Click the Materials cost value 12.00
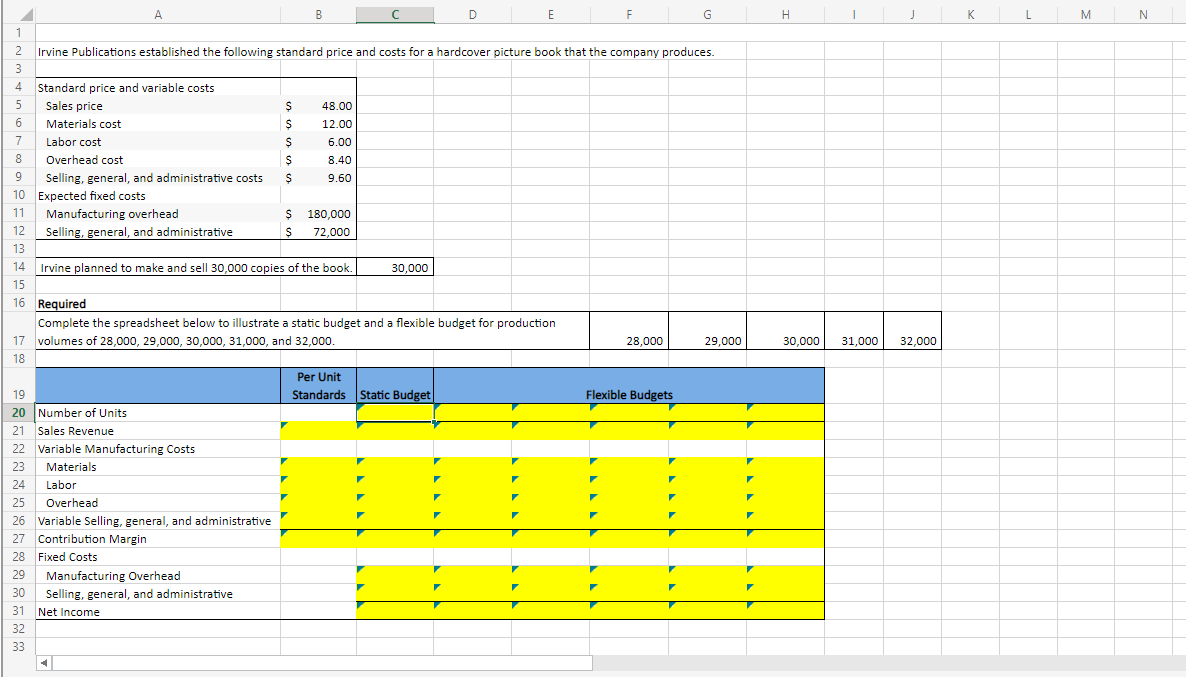The image size is (1186, 677). 318,124
